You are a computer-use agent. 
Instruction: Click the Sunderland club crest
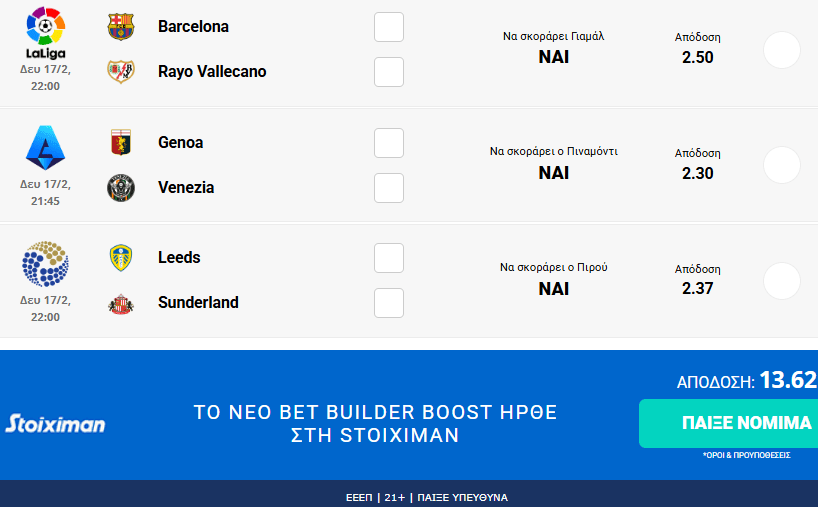120,303
